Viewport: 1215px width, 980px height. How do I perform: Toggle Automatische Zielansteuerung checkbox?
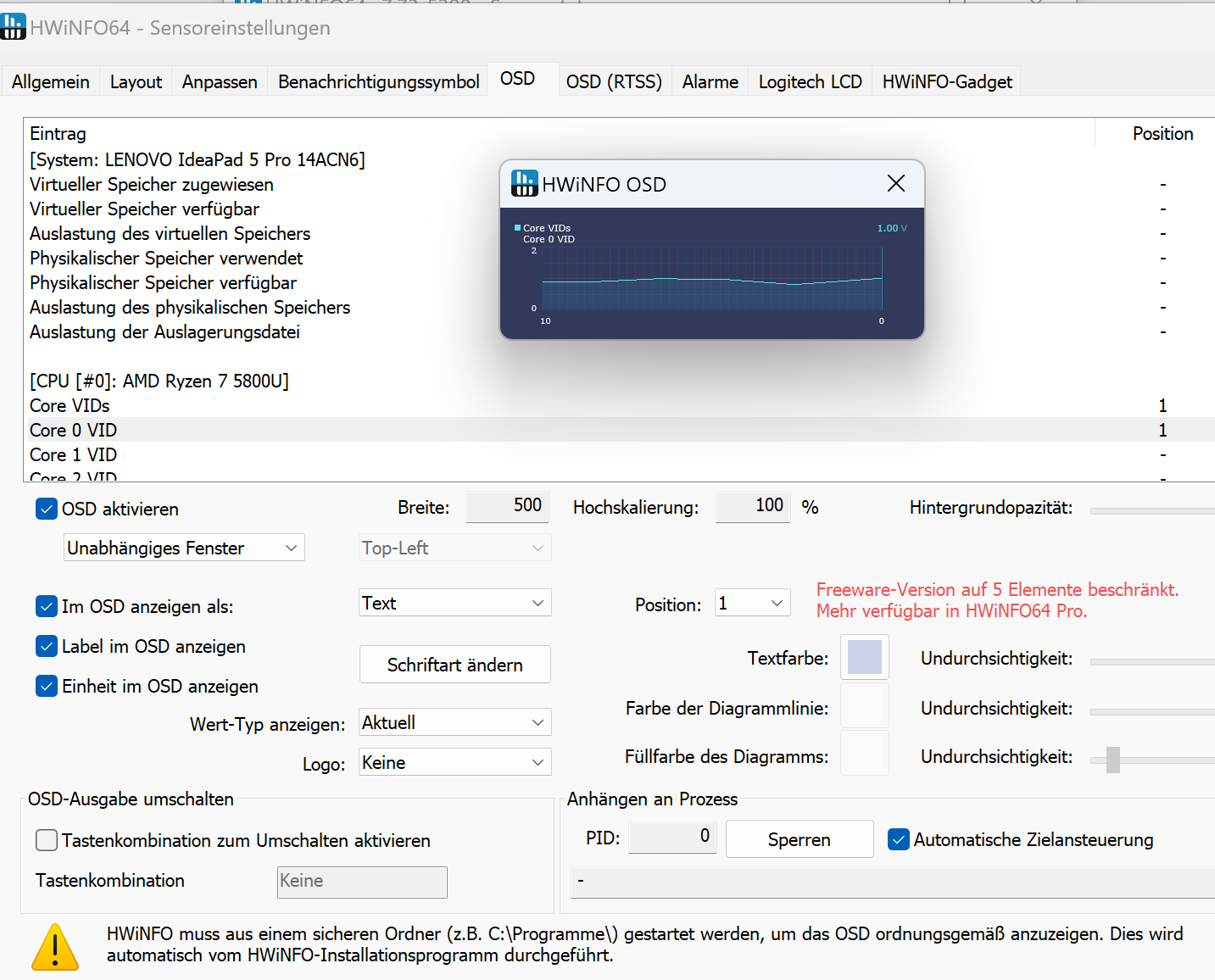(x=899, y=839)
